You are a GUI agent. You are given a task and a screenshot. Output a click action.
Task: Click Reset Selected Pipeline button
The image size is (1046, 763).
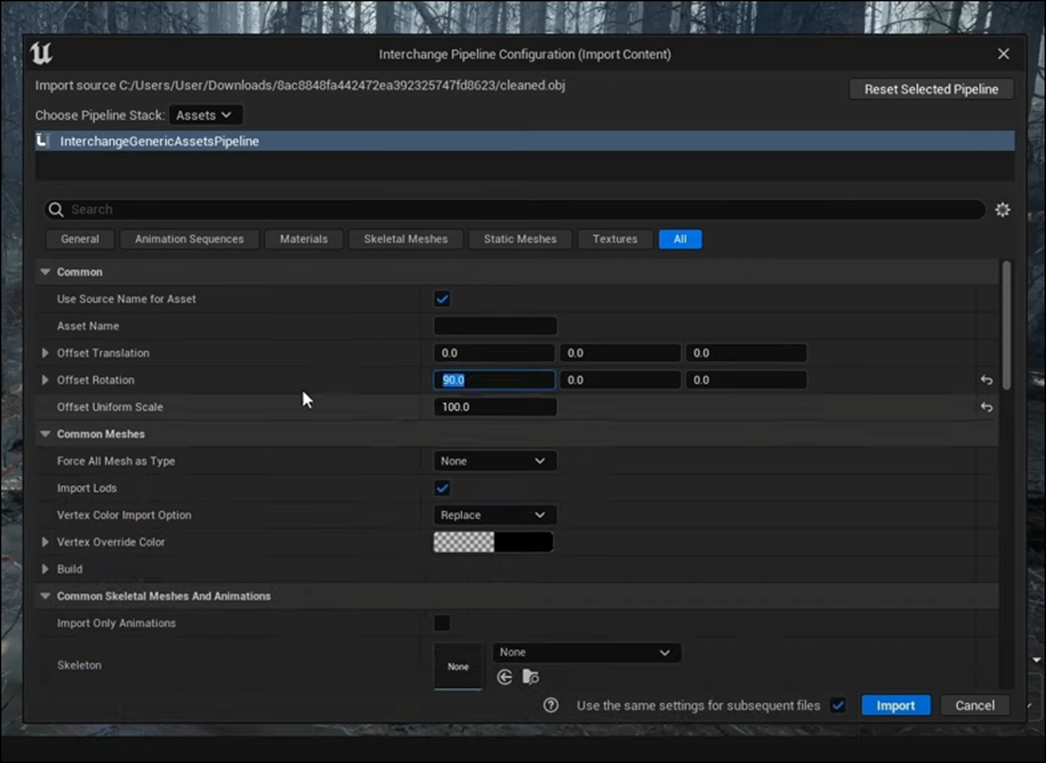point(931,89)
